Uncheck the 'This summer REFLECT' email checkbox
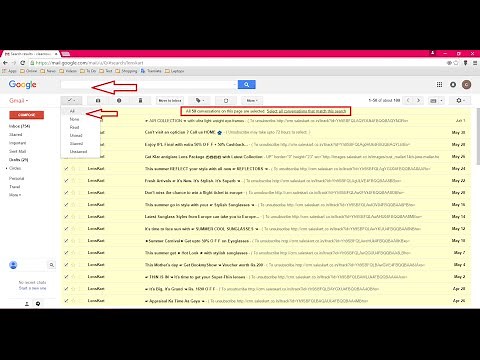480x360 pixels. (66, 169)
